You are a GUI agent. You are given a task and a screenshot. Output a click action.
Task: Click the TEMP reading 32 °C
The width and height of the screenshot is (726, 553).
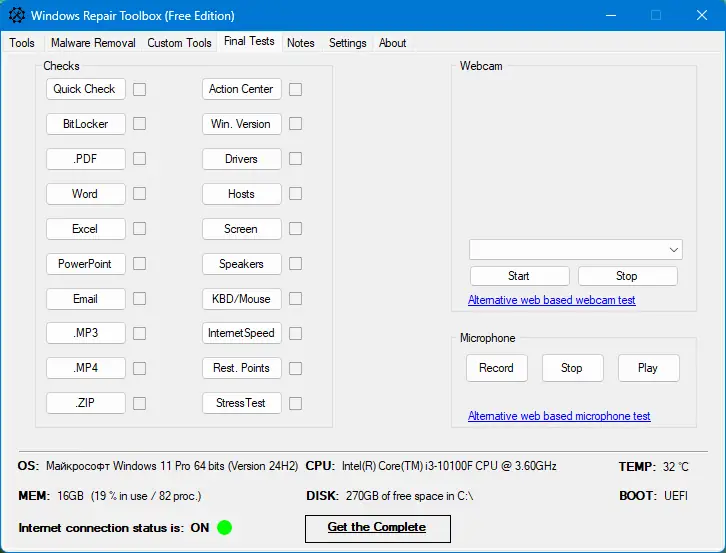tap(676, 466)
